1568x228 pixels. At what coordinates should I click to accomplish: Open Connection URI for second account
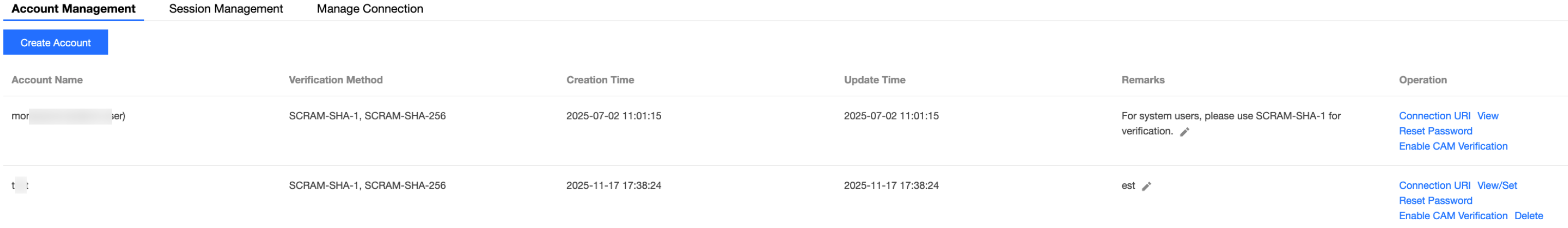coord(1434,185)
